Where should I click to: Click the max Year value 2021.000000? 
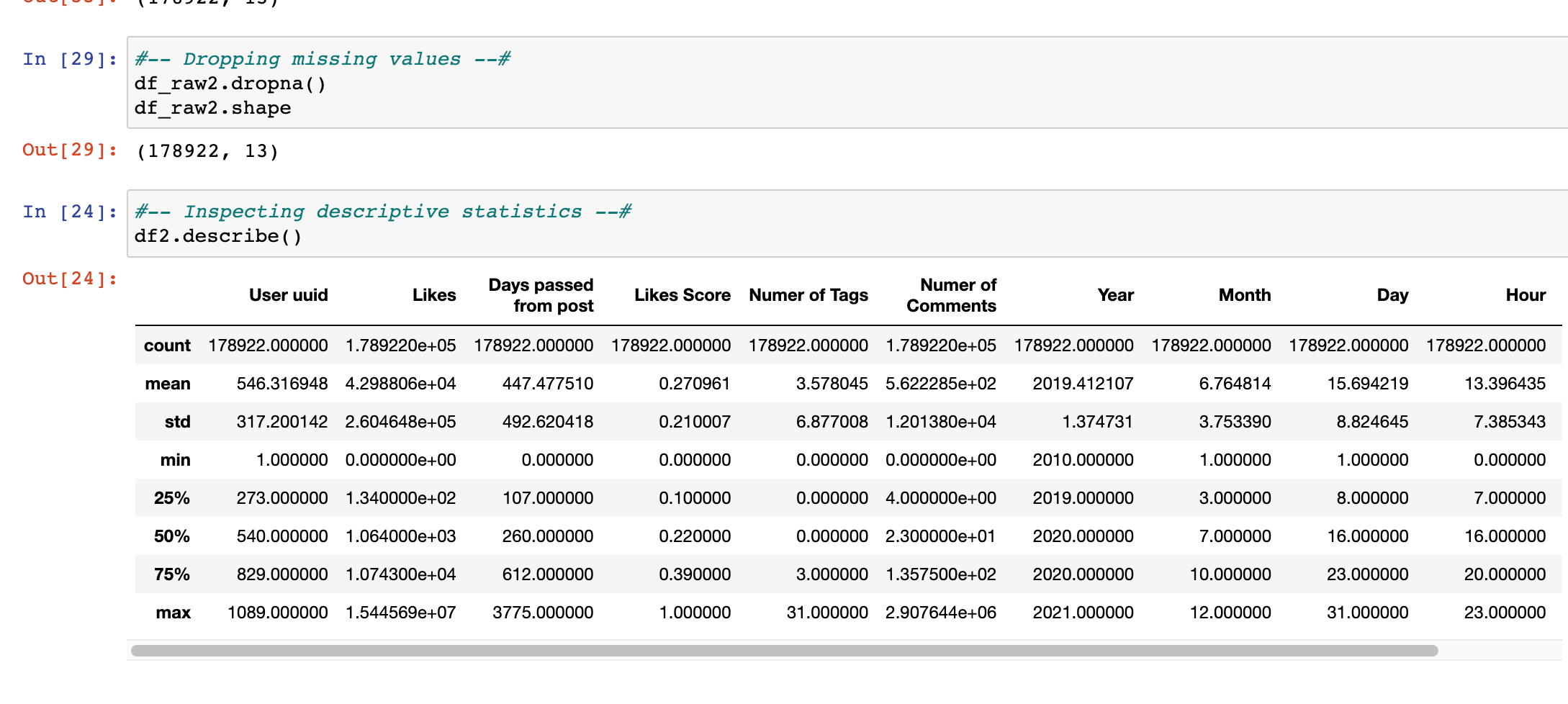coord(1083,613)
